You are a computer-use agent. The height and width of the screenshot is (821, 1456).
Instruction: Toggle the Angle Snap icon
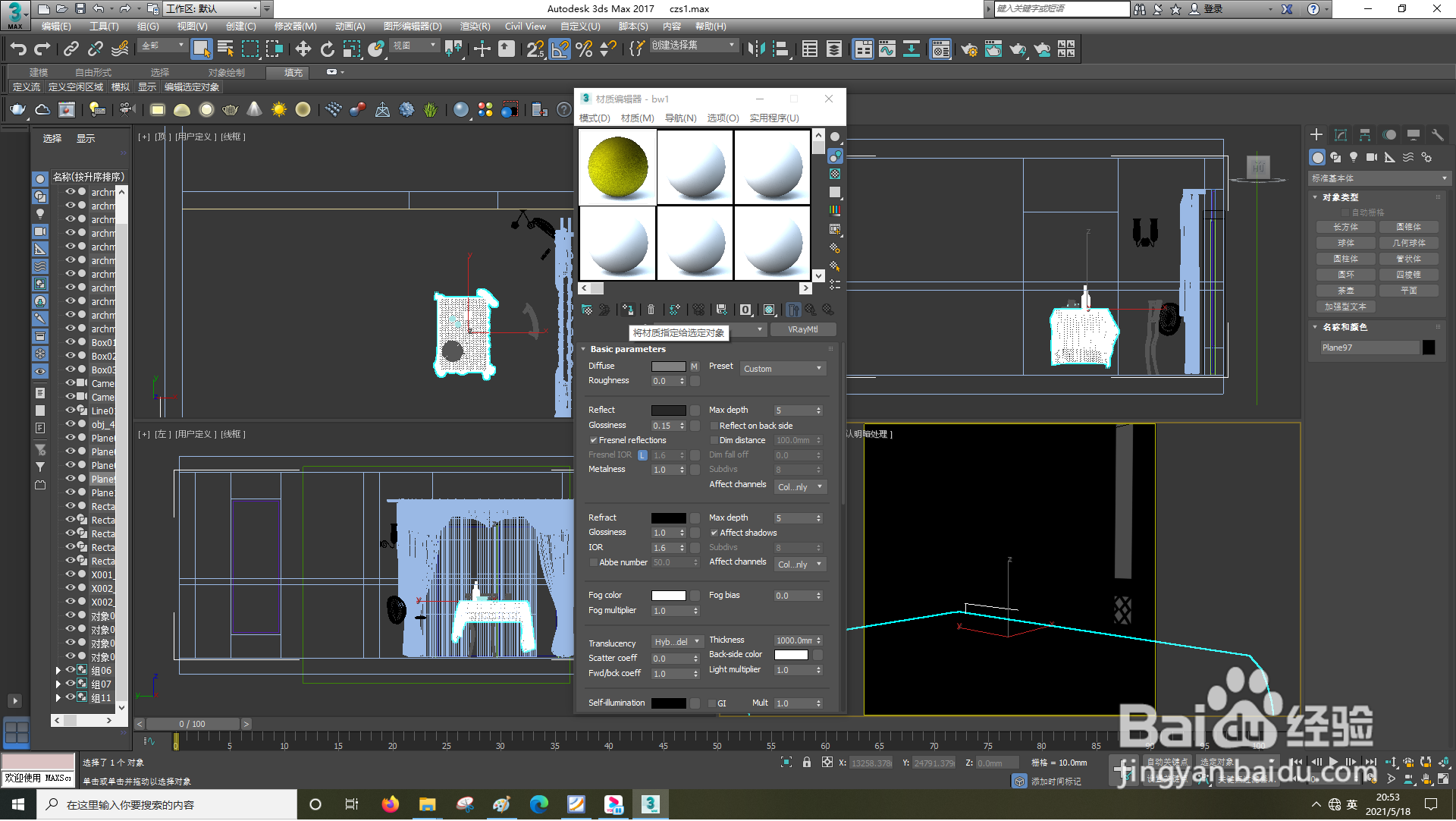point(560,50)
